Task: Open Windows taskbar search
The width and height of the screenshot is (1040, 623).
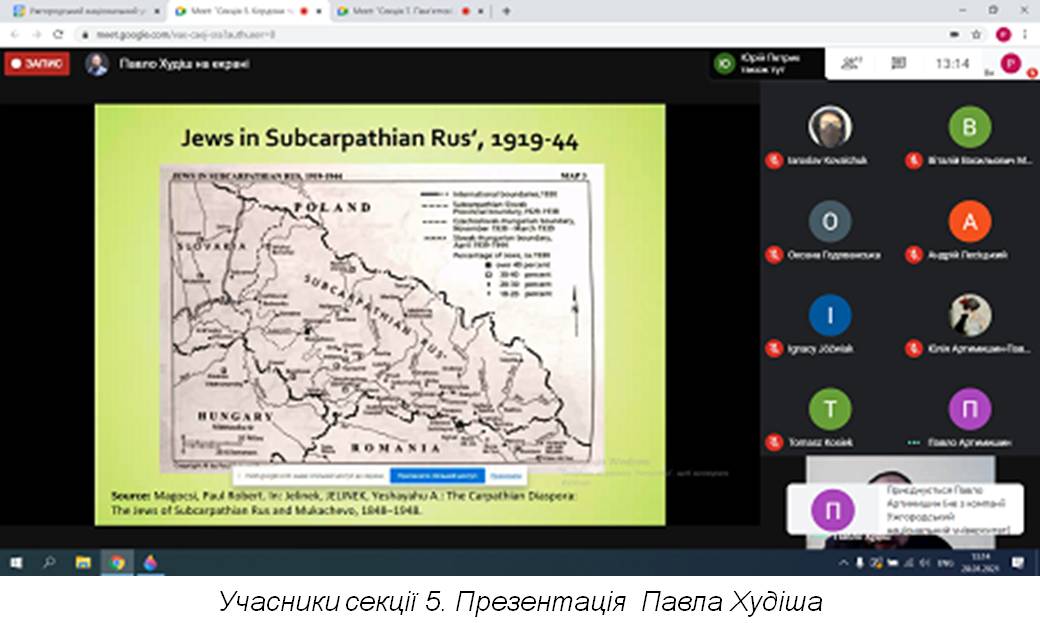Action: click(49, 563)
